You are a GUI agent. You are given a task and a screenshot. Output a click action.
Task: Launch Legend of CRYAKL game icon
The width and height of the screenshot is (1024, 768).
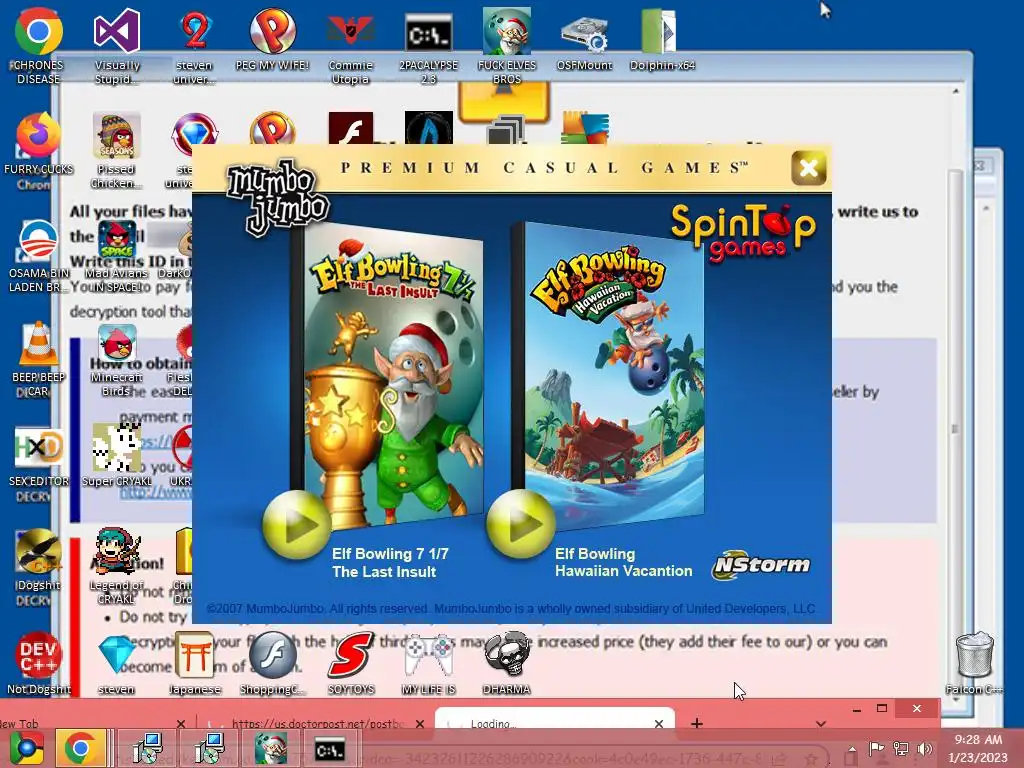click(116, 566)
